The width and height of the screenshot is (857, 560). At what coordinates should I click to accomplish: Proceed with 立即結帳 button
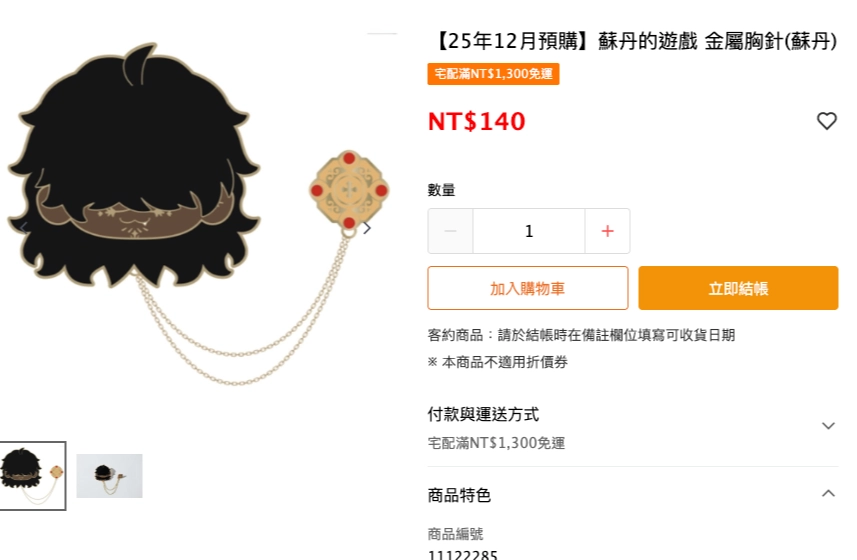tap(738, 288)
